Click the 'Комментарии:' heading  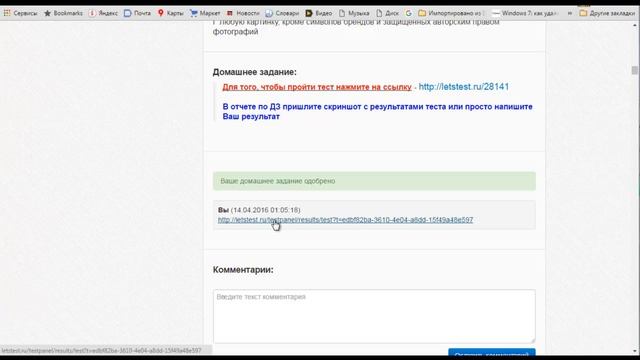pos(243,270)
